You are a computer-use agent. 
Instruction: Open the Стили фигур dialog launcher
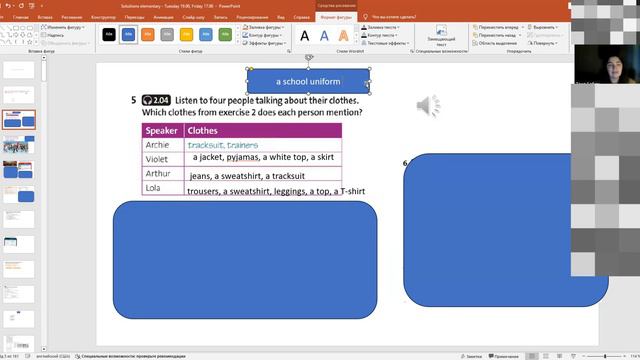pos(289,51)
